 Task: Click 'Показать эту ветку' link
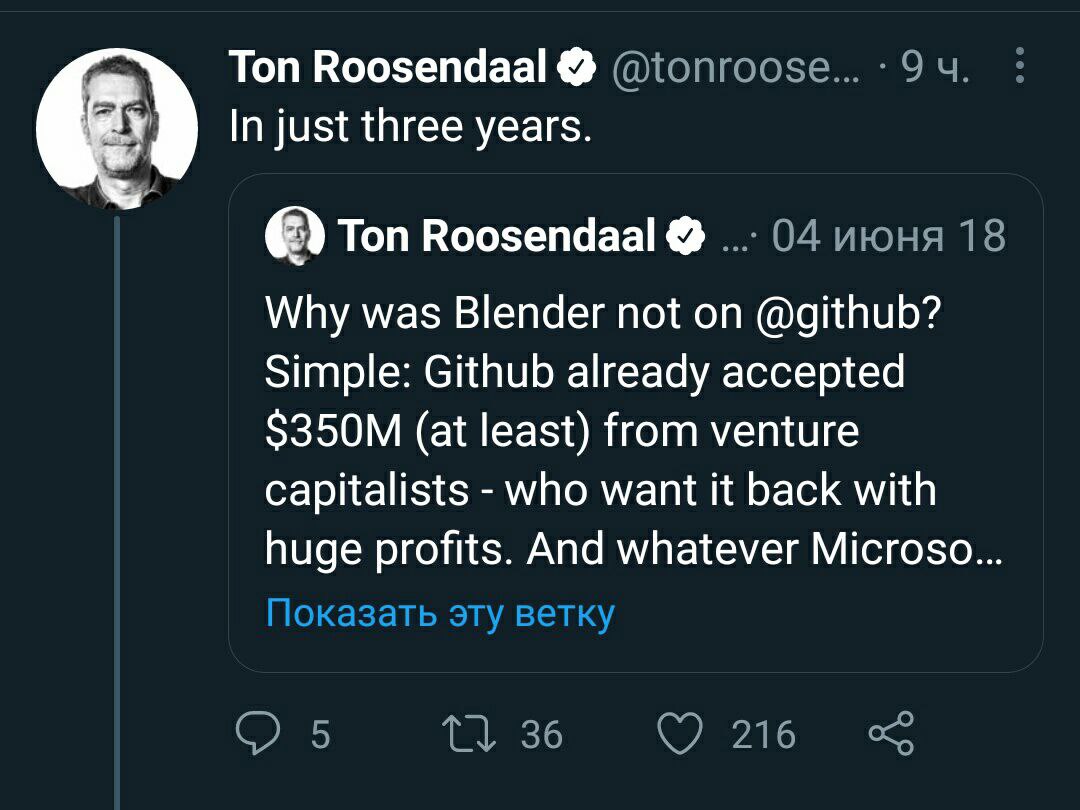(x=440, y=612)
